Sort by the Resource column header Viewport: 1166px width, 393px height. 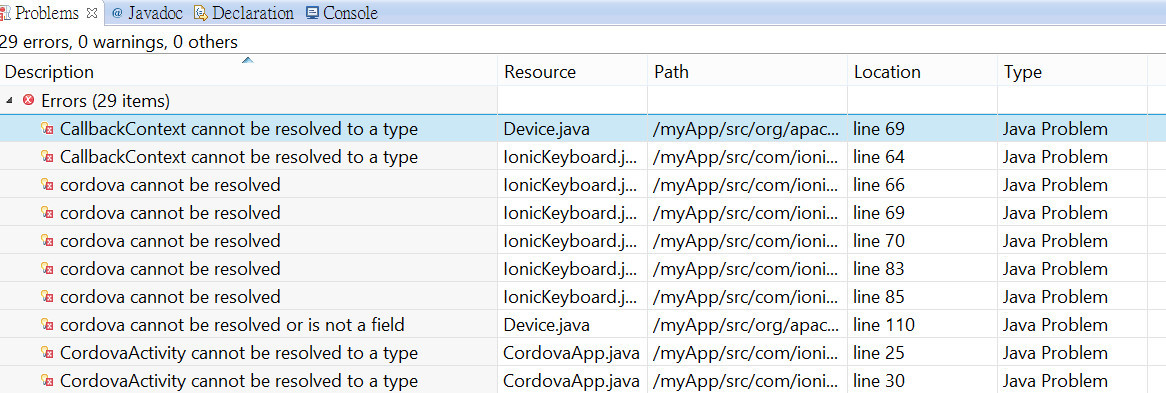click(x=573, y=71)
